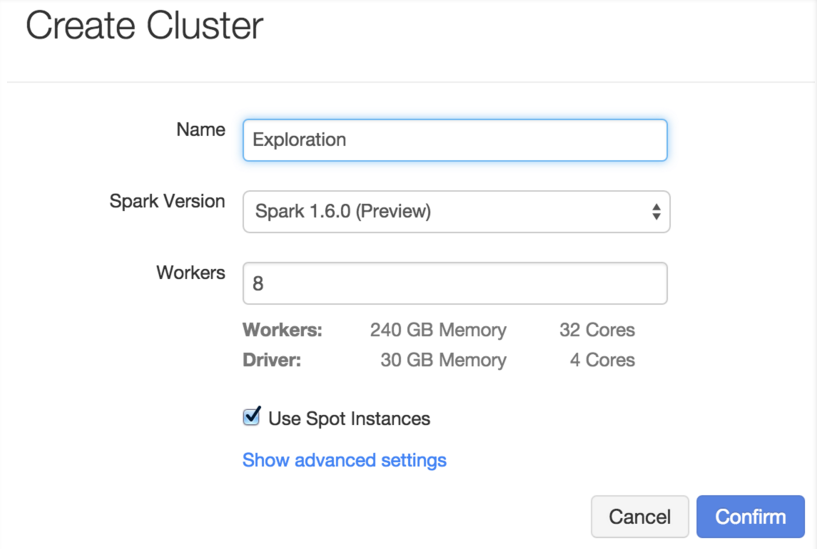The image size is (817, 549).
Task: Click the Name field containing Exploration
Action: [454, 140]
